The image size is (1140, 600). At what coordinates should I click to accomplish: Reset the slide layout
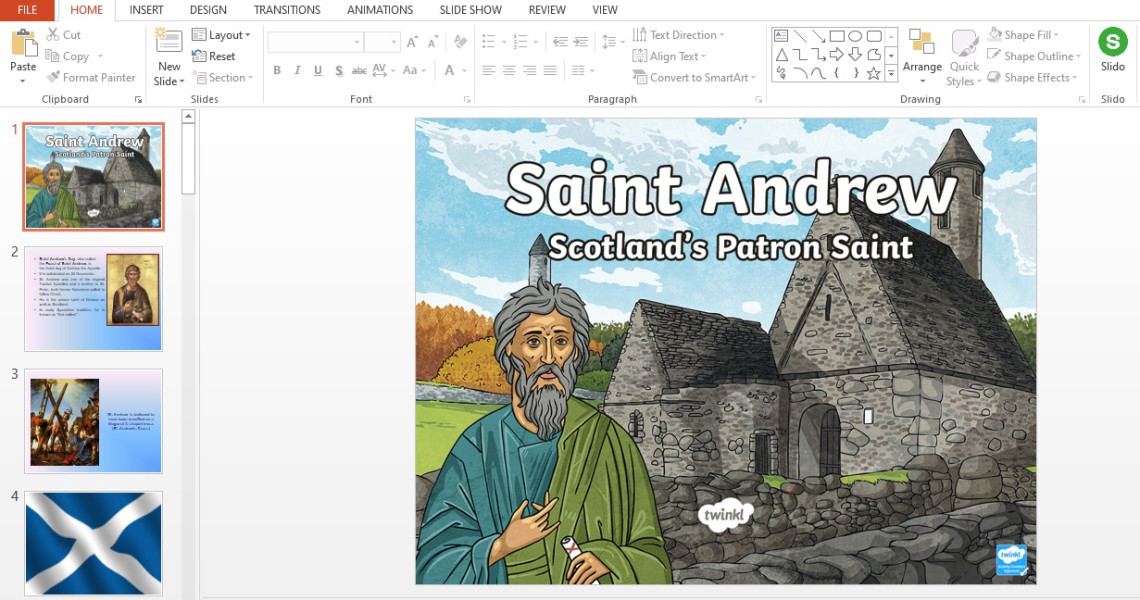pyautogui.click(x=214, y=56)
